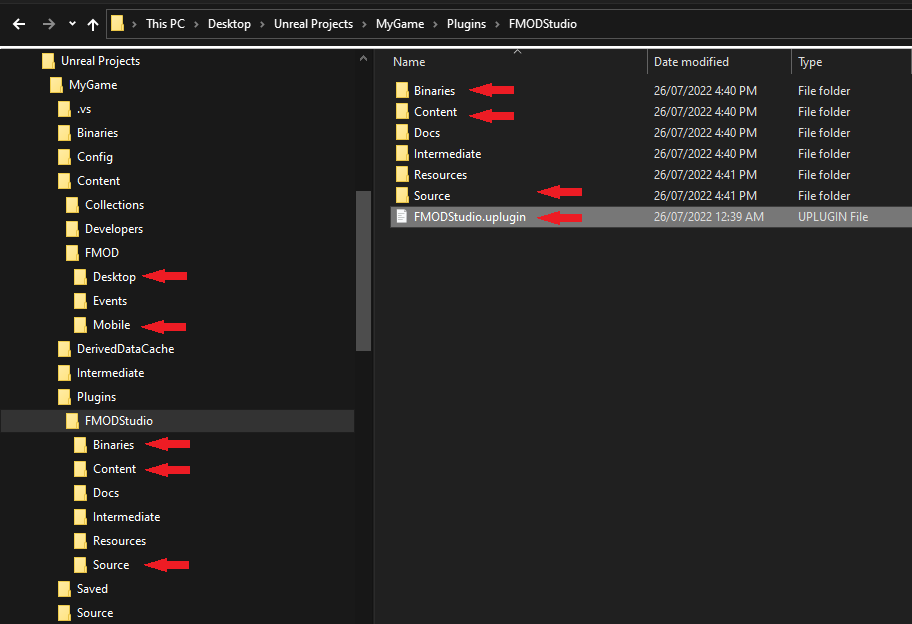Open Desktop folder under FMOD
The image size is (912, 624).
point(114,277)
